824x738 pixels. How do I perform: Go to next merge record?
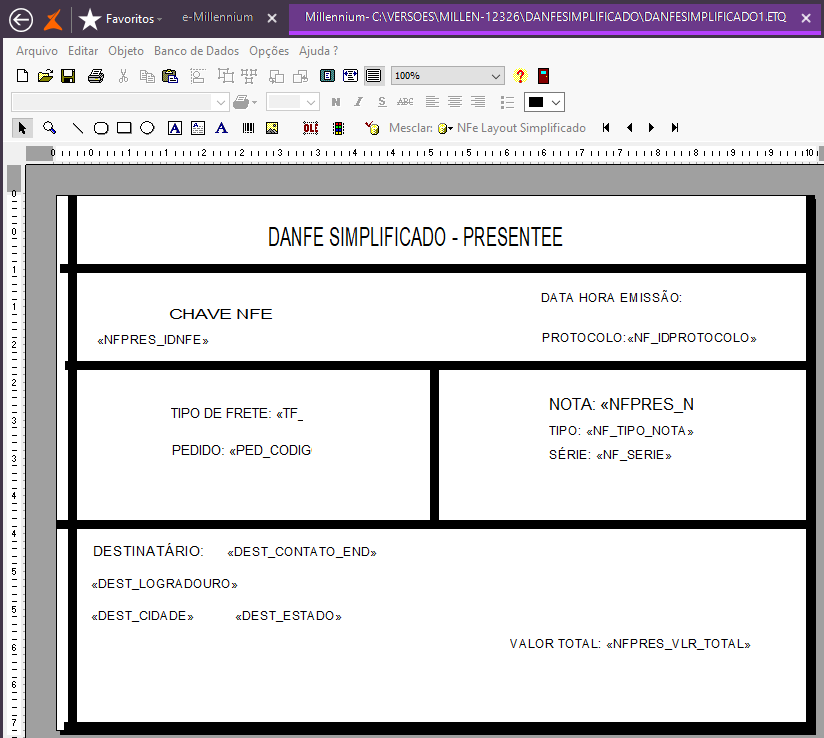tap(652, 128)
